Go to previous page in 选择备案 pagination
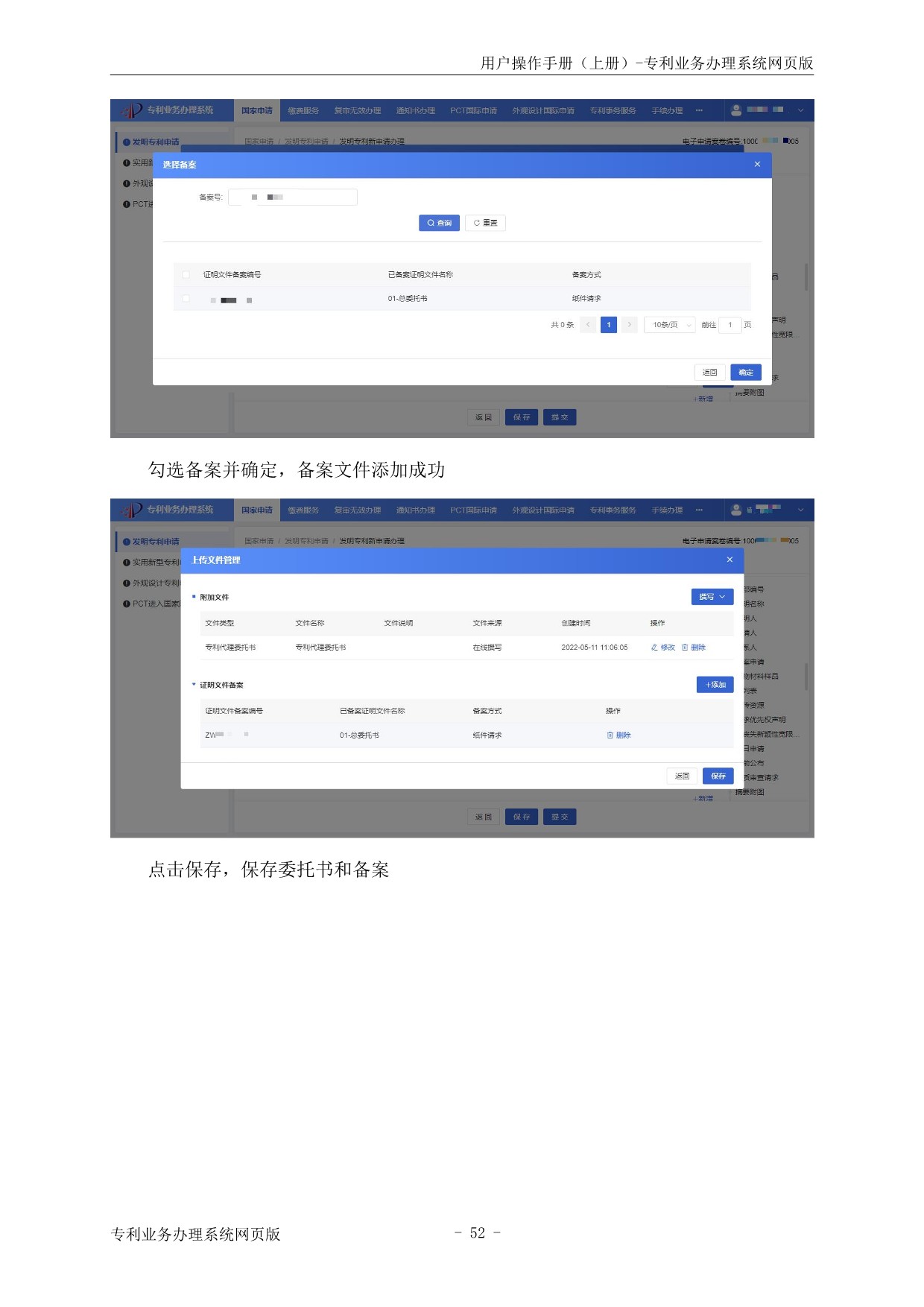This screenshot has height=1307, width=924. tap(588, 325)
